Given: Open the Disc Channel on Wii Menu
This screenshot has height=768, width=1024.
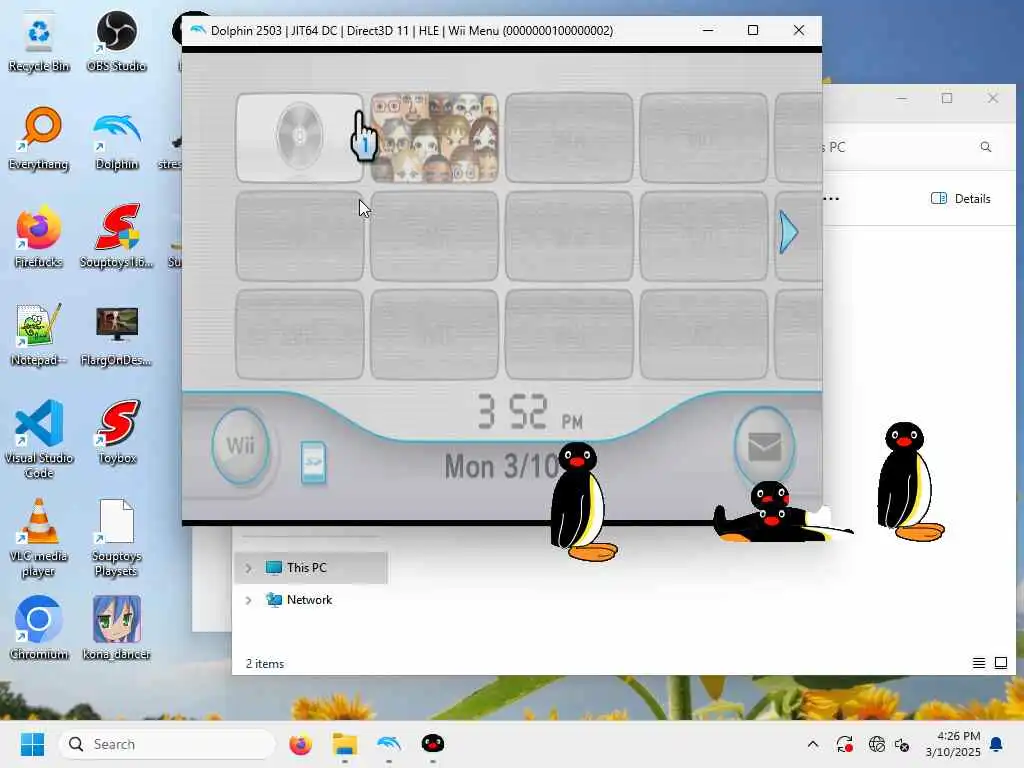Looking at the screenshot, I should click(x=299, y=137).
